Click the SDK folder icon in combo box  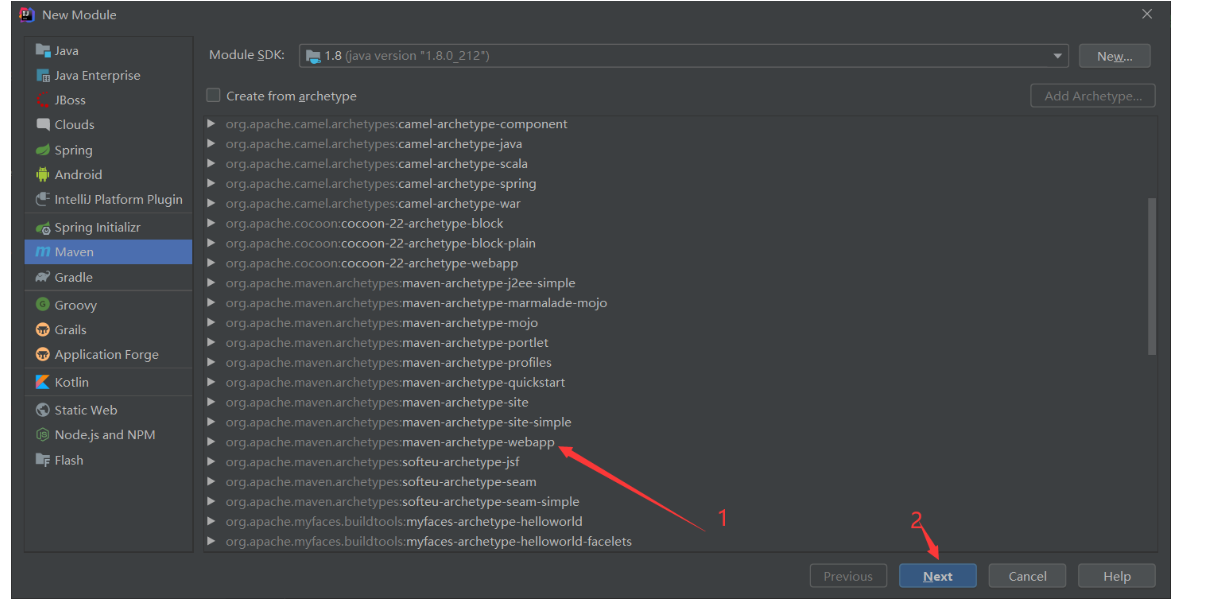[313, 56]
